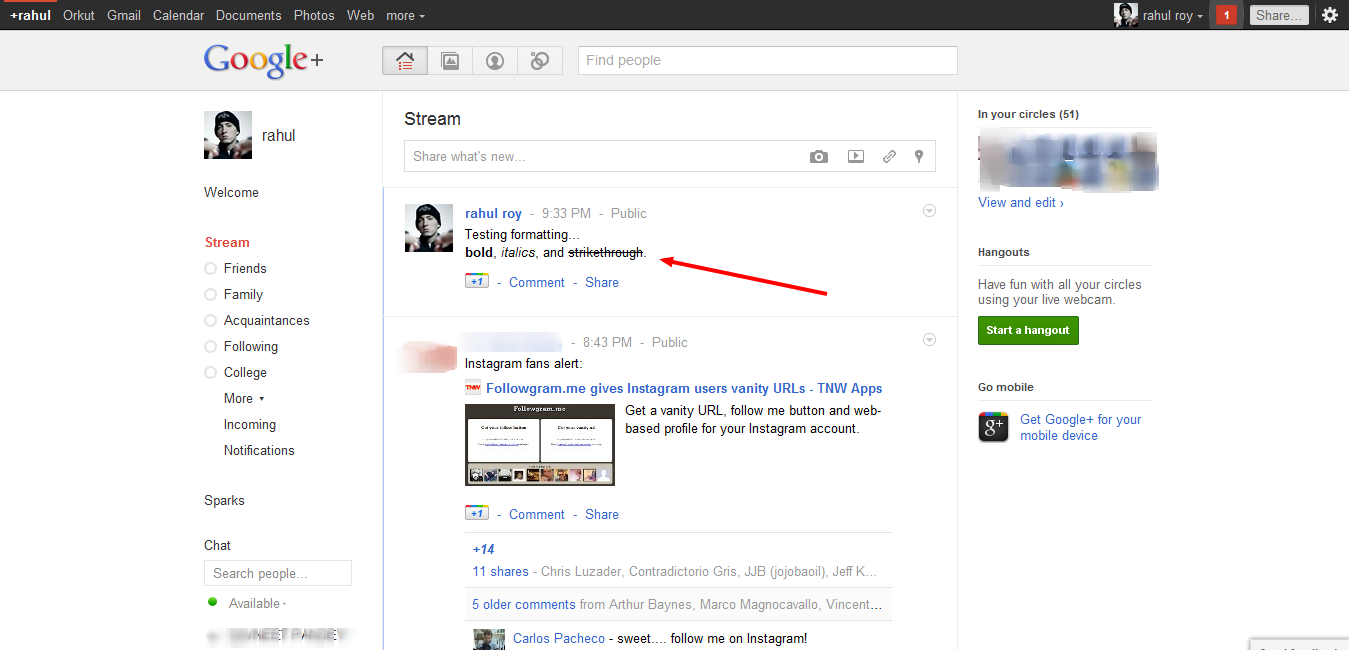Click Share on rahul roy's post
The width and height of the screenshot is (1349, 650).
(602, 282)
